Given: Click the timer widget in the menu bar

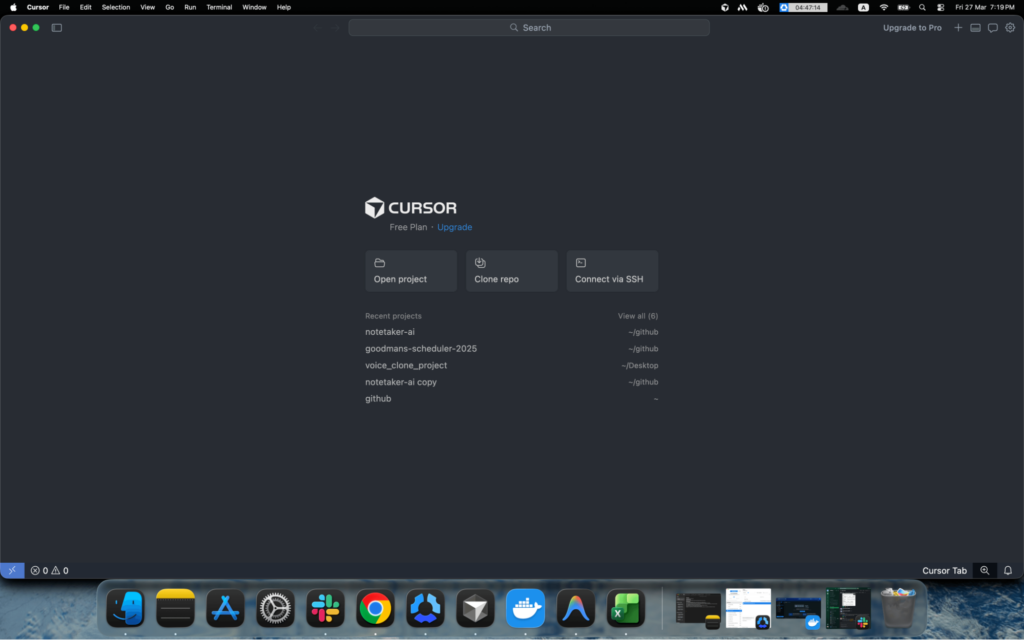Looking at the screenshot, I should (x=806, y=7).
